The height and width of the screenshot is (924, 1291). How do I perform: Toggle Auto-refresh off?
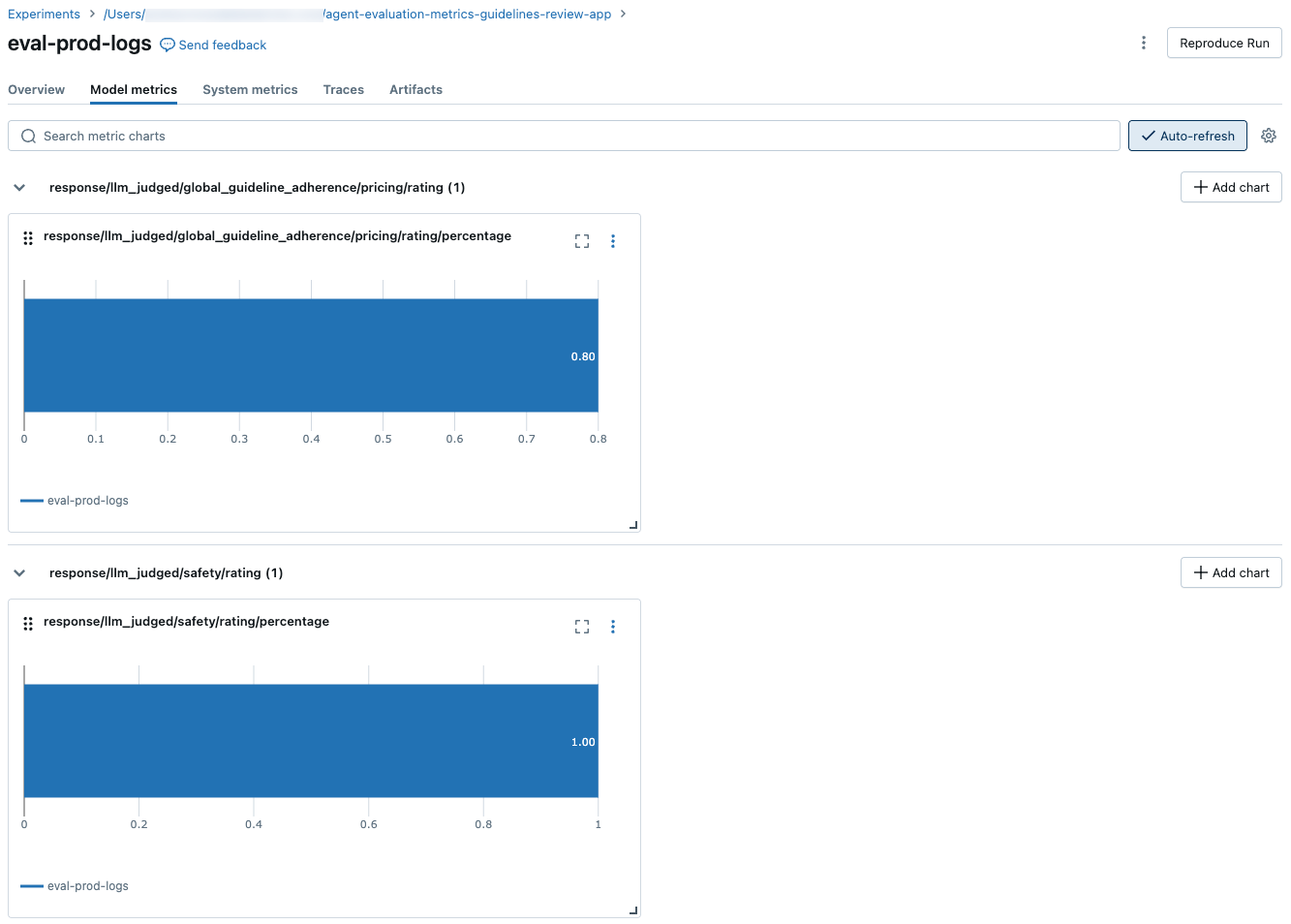(1187, 136)
